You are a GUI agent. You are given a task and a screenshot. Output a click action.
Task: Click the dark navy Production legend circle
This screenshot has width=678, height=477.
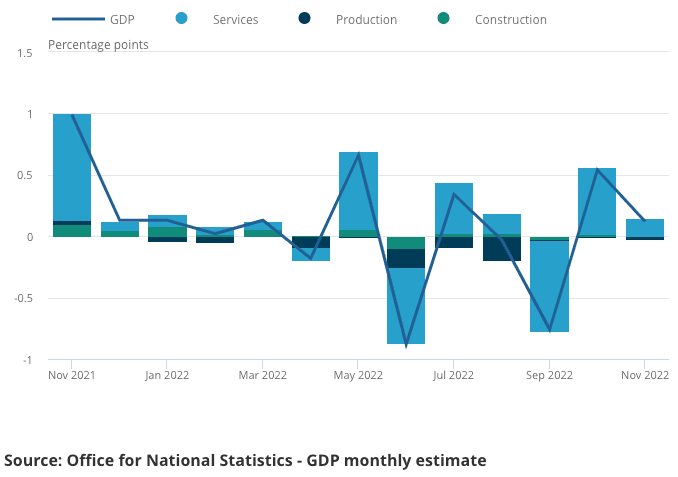tap(303, 19)
